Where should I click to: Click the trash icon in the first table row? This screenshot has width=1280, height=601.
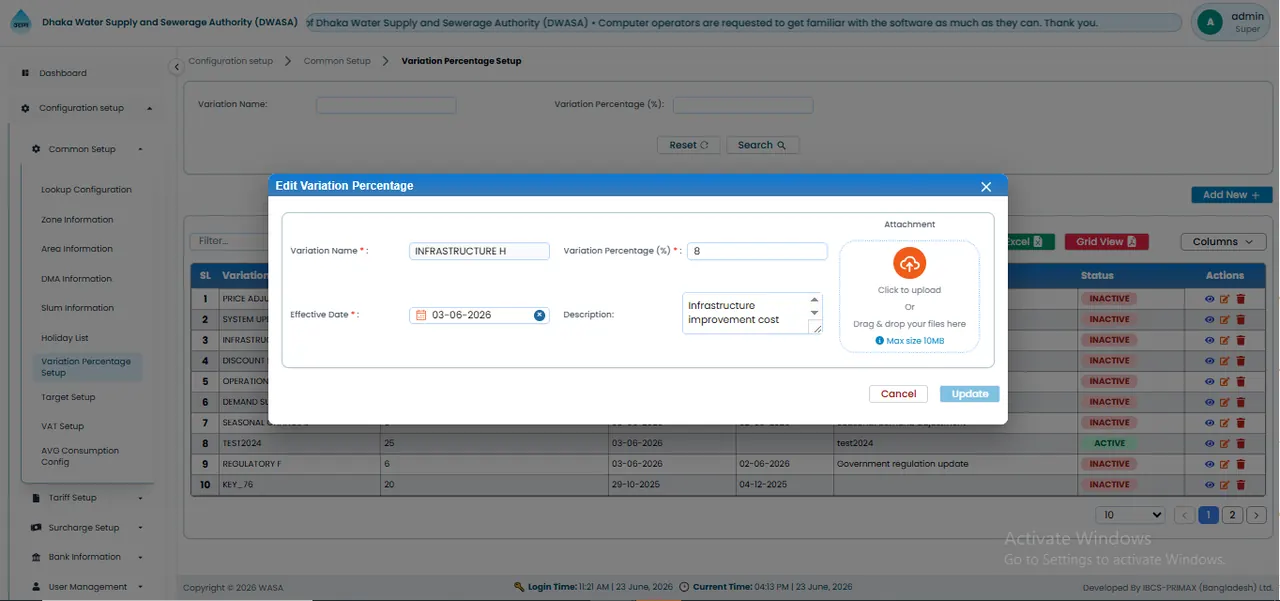click(1241, 299)
